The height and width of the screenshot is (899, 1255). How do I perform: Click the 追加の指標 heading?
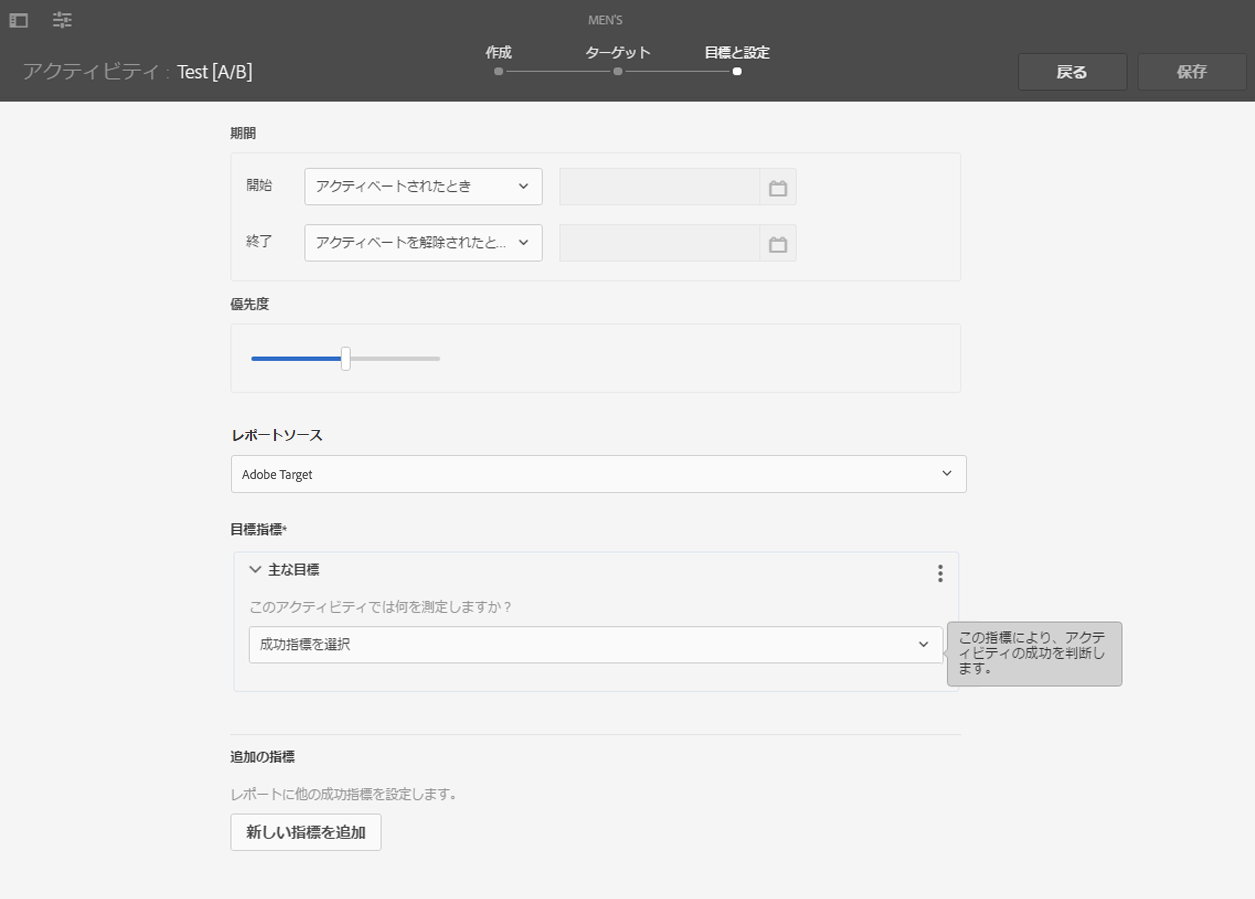pos(262,757)
